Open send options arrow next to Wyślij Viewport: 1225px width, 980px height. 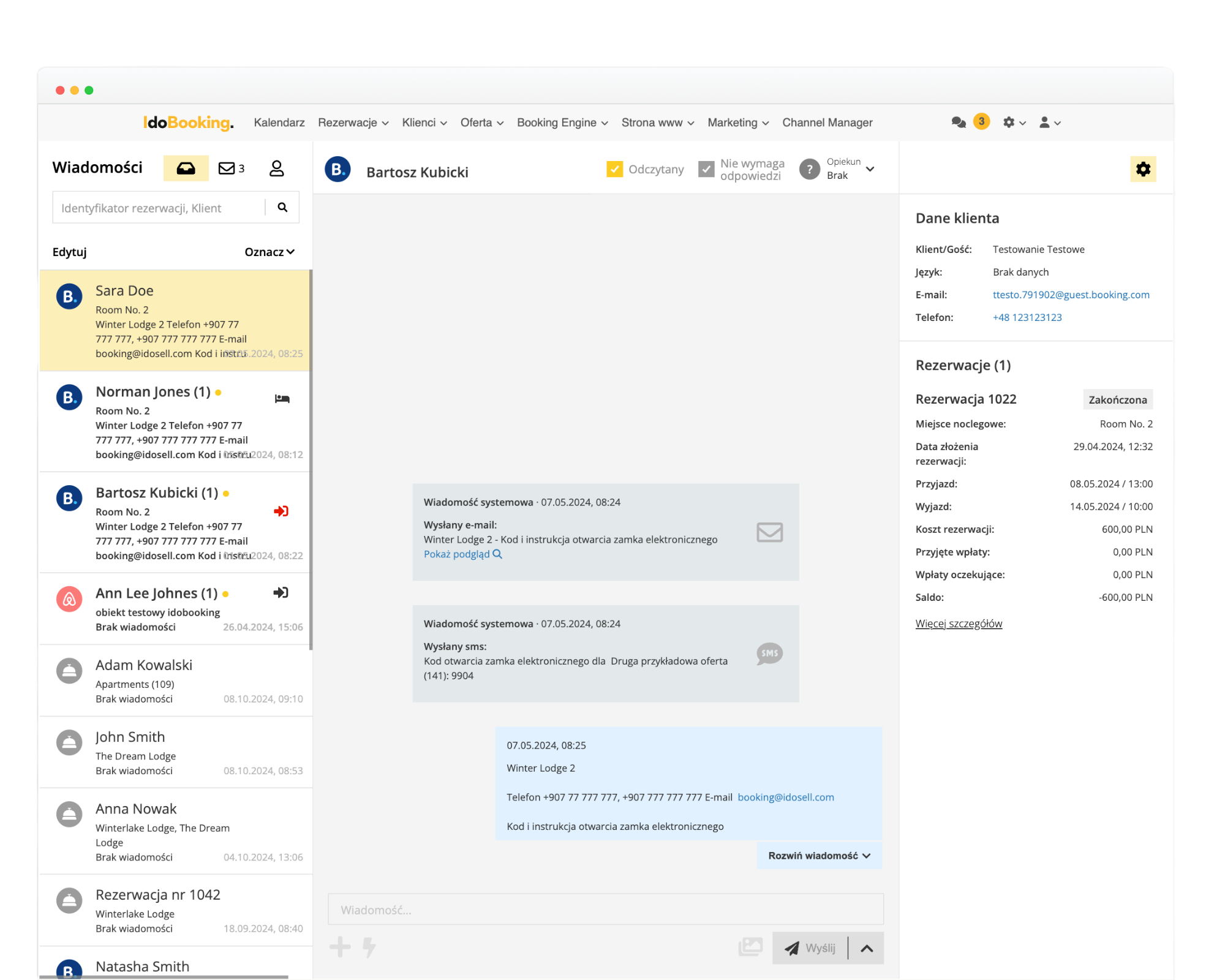click(867, 948)
